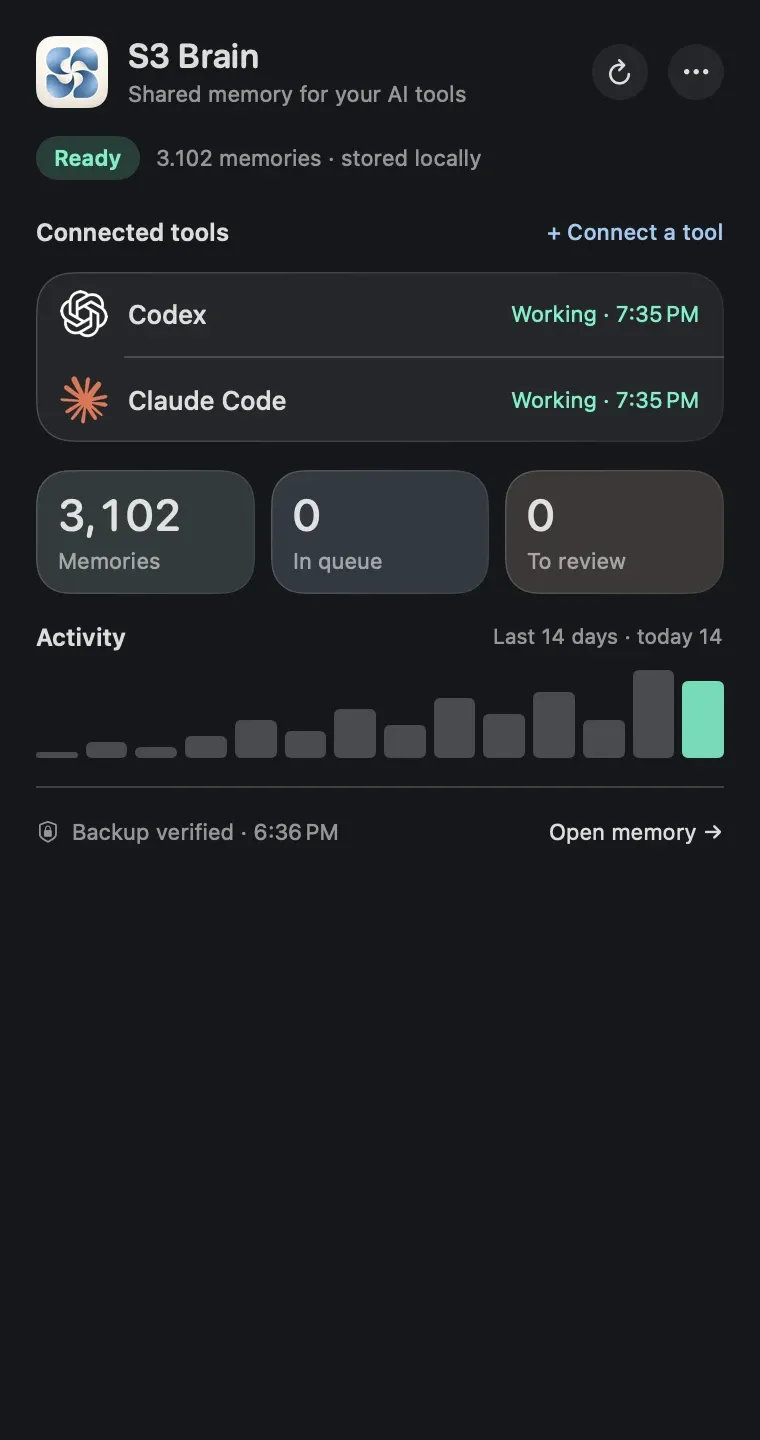
Task: Click the Open memory link
Action: (636, 832)
